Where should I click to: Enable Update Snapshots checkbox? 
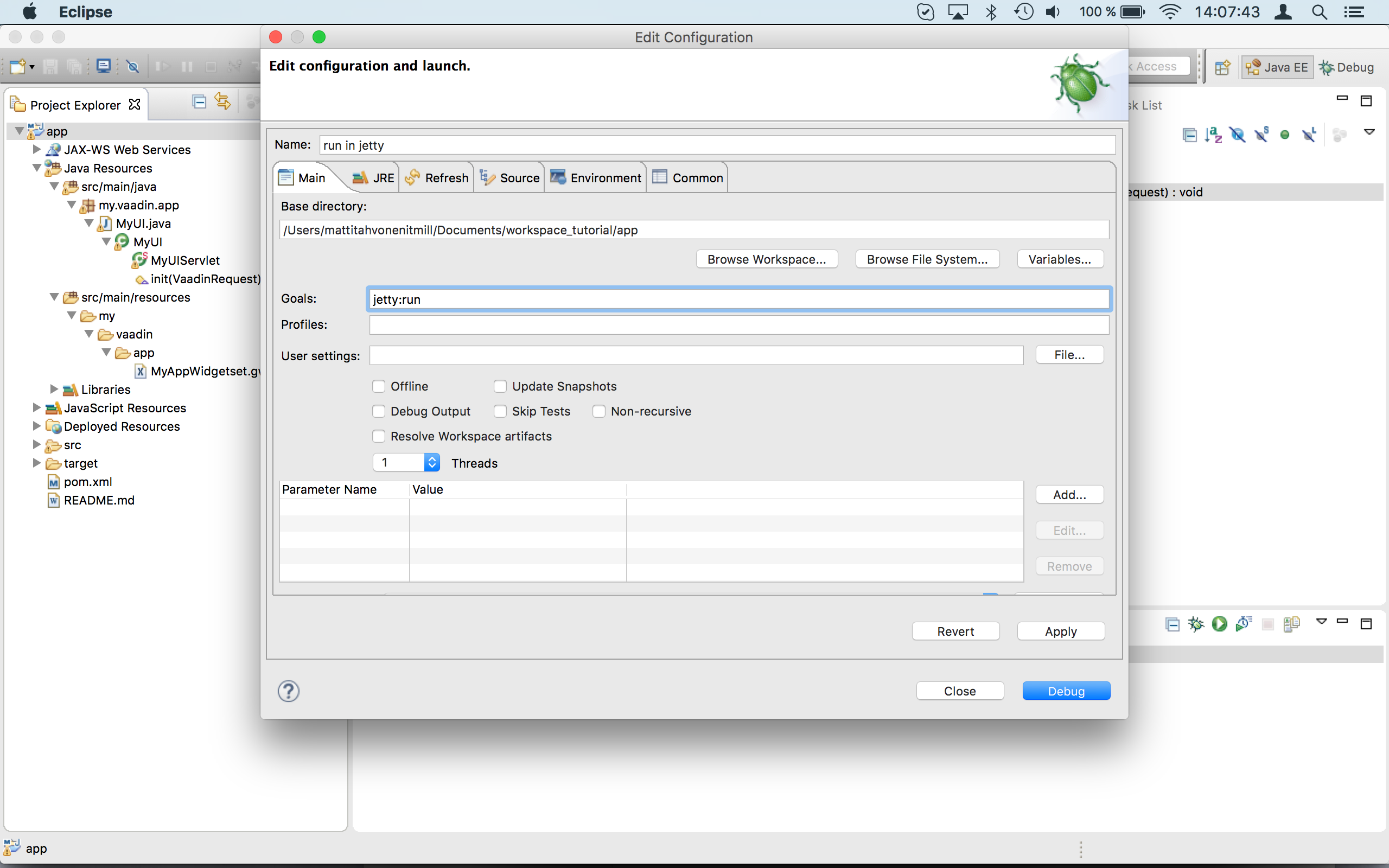pos(500,386)
